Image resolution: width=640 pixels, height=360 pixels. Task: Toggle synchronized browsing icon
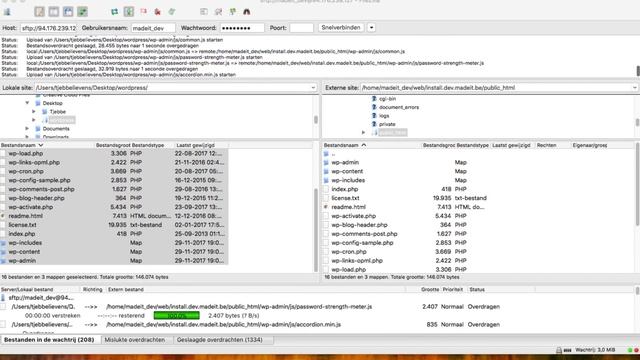tap(233, 12)
